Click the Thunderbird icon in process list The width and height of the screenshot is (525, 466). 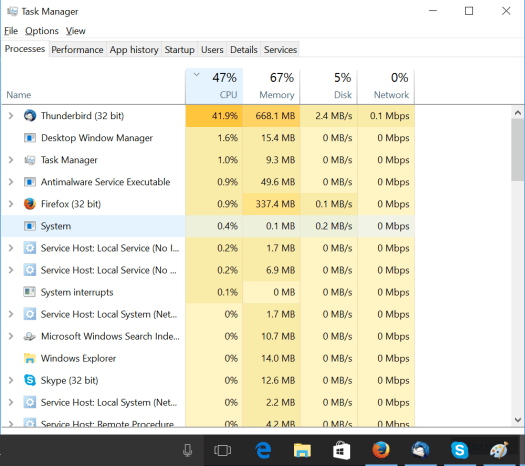30,115
